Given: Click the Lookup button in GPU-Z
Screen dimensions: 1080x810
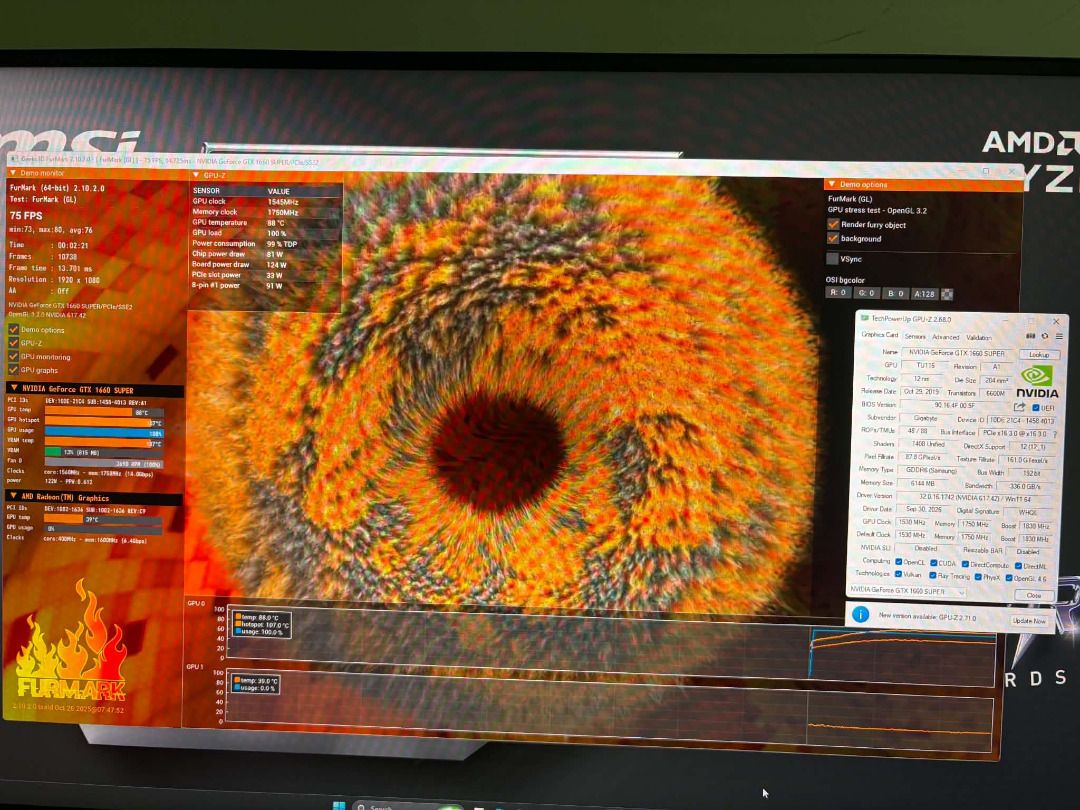Looking at the screenshot, I should tap(1039, 354).
